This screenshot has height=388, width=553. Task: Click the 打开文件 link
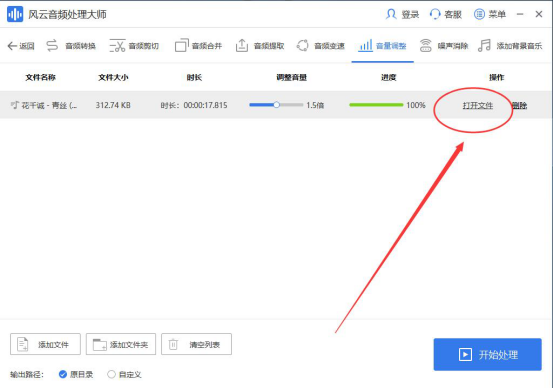tap(478, 105)
